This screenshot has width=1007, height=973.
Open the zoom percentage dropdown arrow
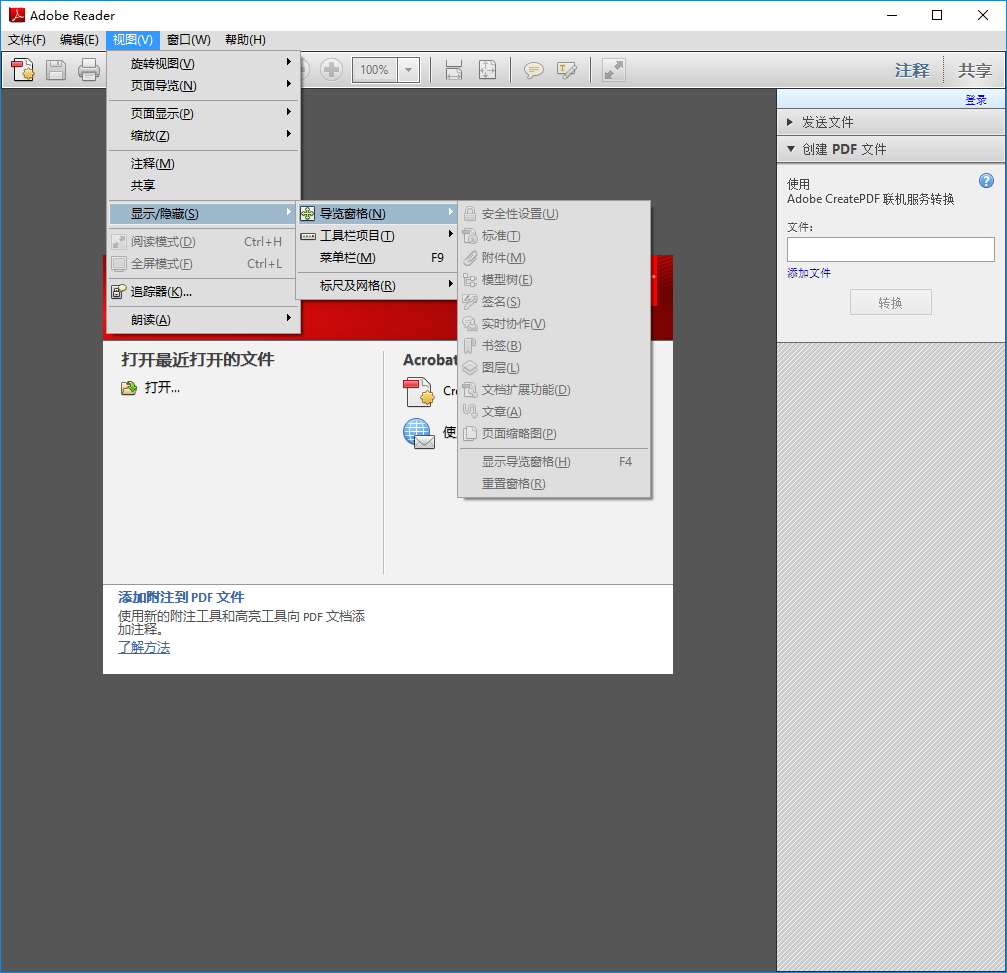point(408,69)
